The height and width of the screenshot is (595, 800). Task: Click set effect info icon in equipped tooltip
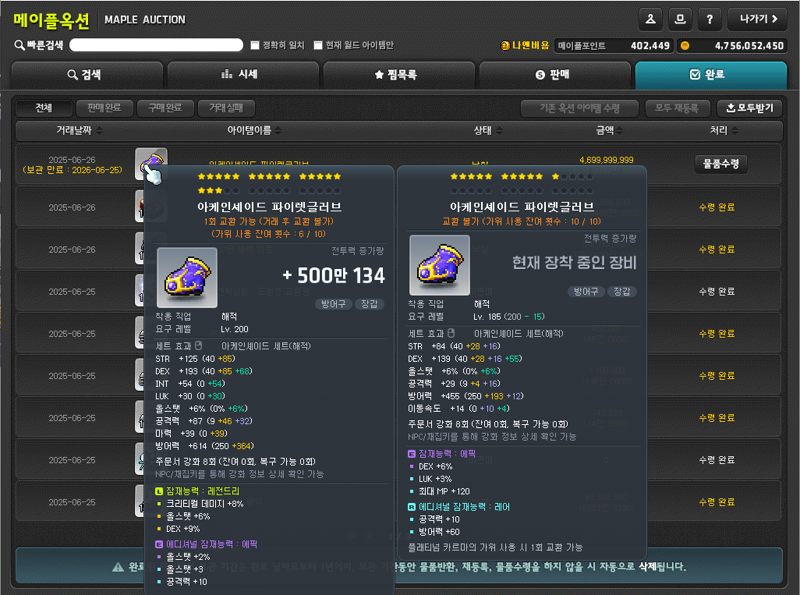pyautogui.click(x=451, y=333)
